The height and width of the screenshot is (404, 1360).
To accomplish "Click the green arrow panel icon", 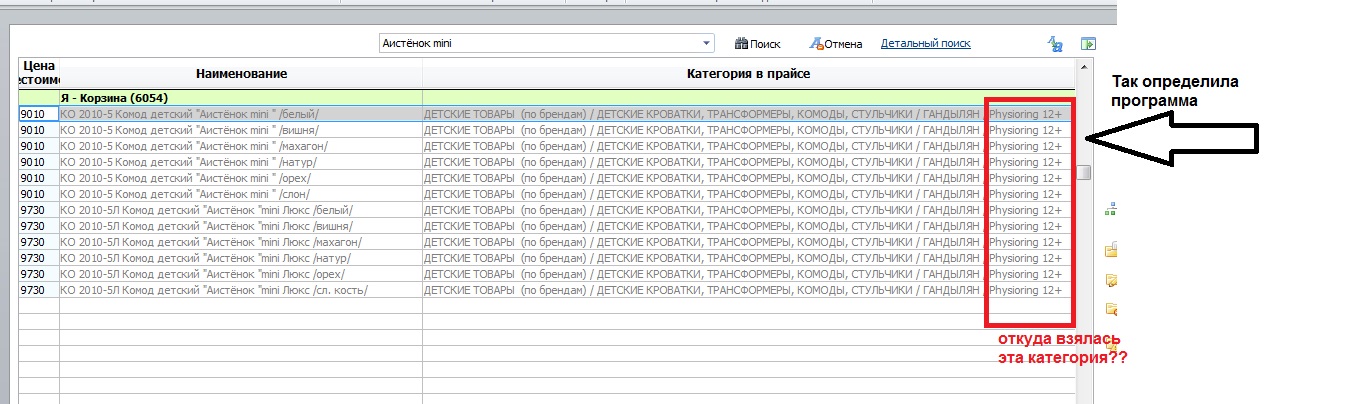I will click(x=1088, y=44).
